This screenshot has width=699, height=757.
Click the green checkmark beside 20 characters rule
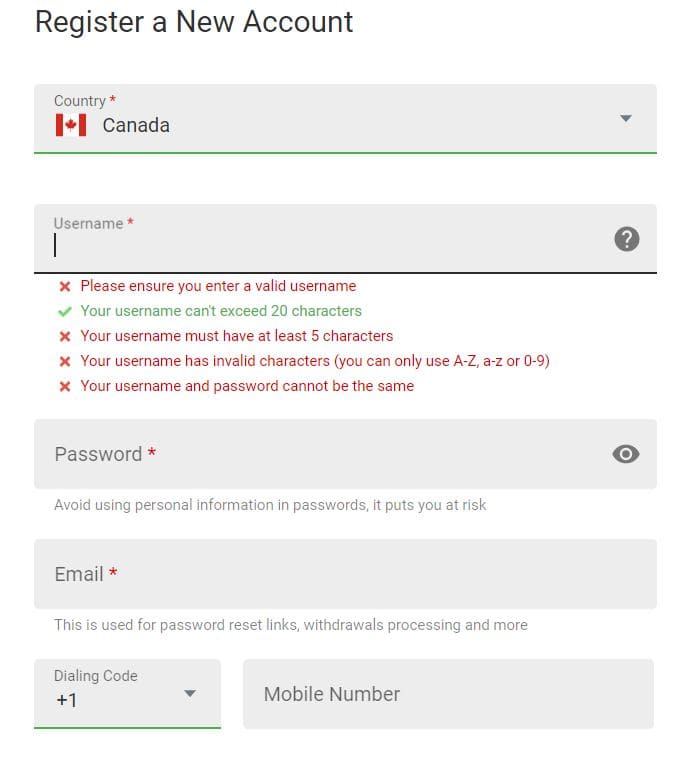tap(65, 311)
